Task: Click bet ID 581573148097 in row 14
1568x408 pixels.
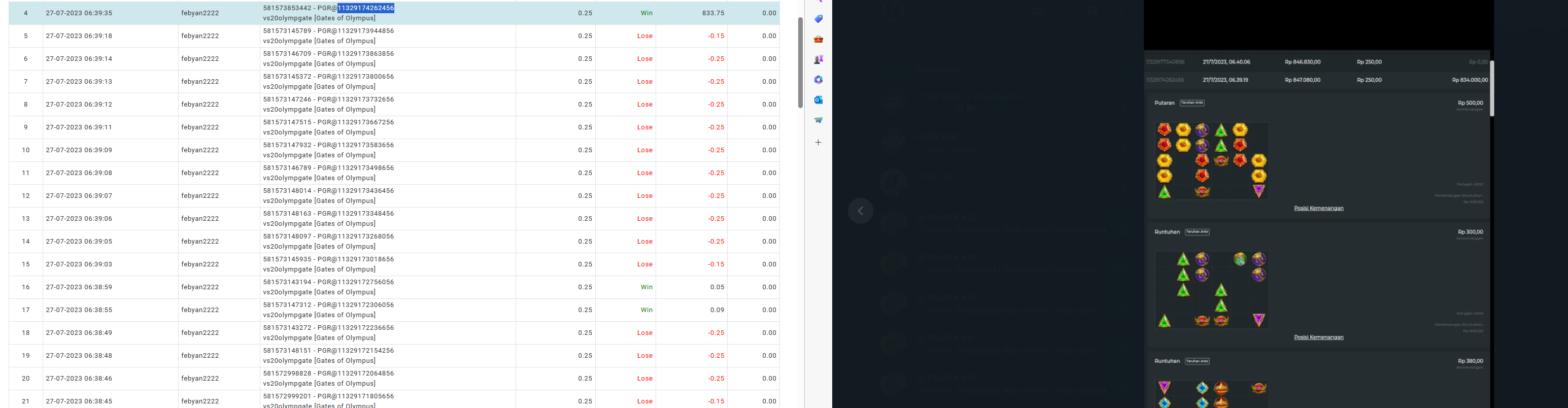Action: (x=287, y=236)
